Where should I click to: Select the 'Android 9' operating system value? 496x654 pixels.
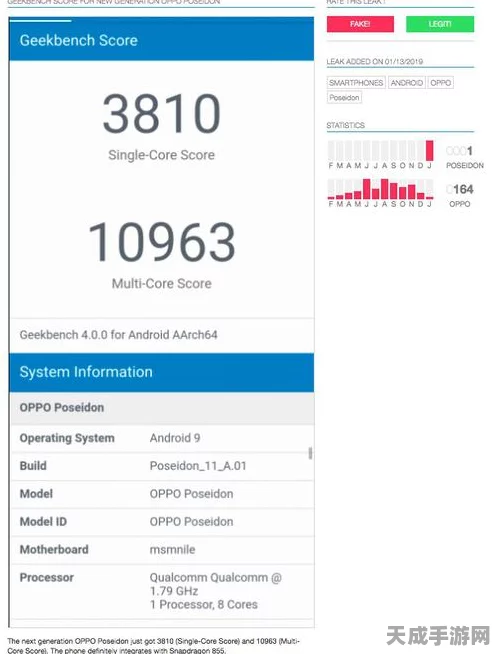click(x=175, y=438)
